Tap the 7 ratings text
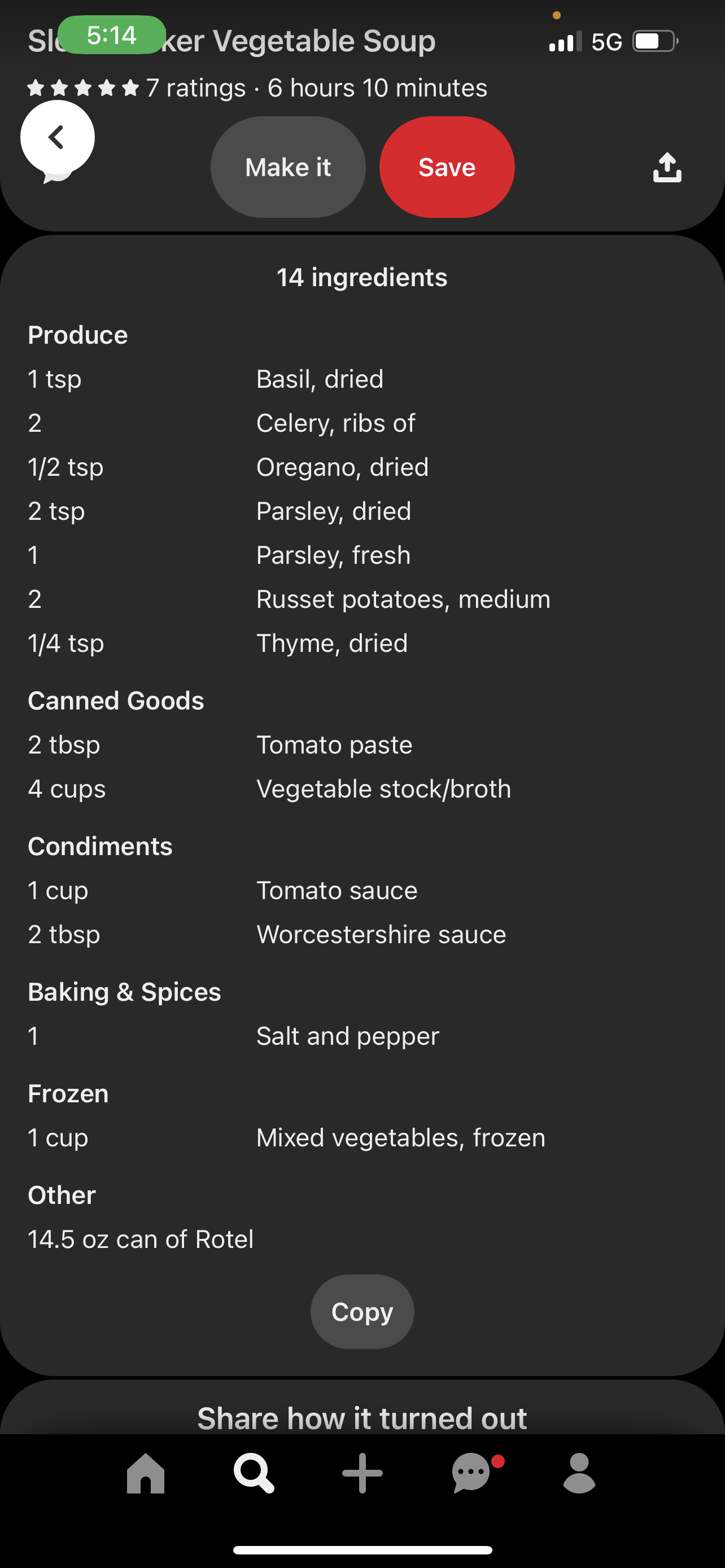 pyautogui.click(x=196, y=88)
